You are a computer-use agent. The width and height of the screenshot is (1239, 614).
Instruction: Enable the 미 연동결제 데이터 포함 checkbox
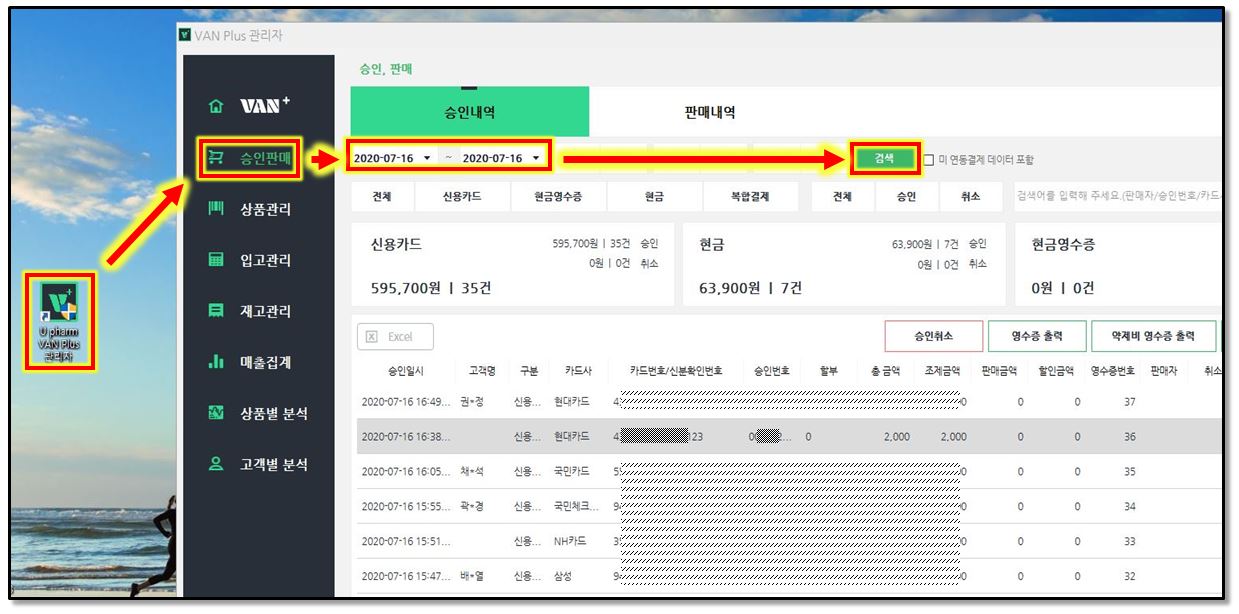point(929,160)
